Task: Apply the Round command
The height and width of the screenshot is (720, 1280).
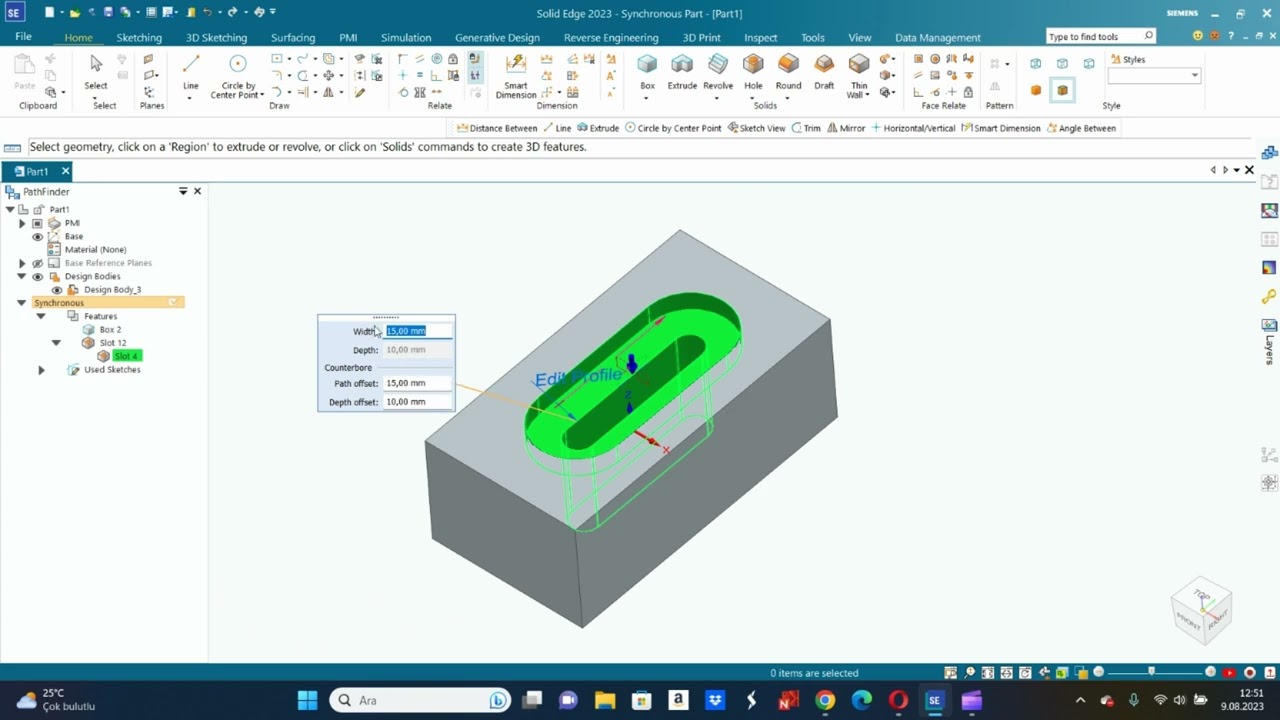Action: [x=788, y=72]
